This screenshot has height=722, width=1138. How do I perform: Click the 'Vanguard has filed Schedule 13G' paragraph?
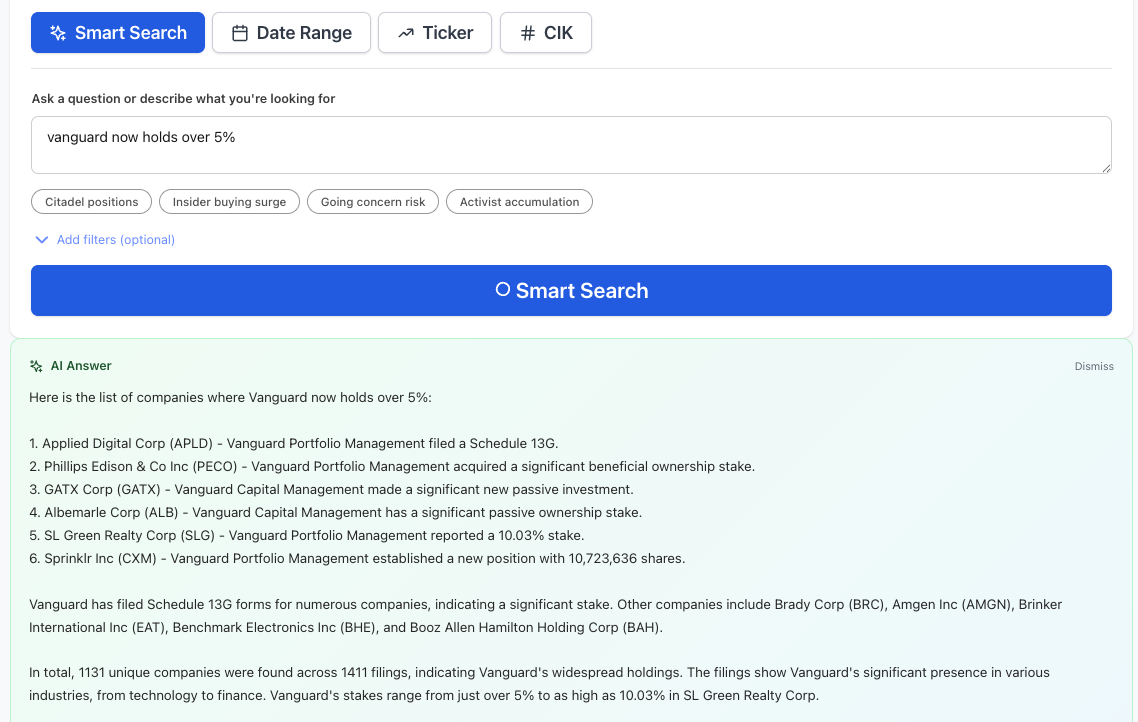546,616
